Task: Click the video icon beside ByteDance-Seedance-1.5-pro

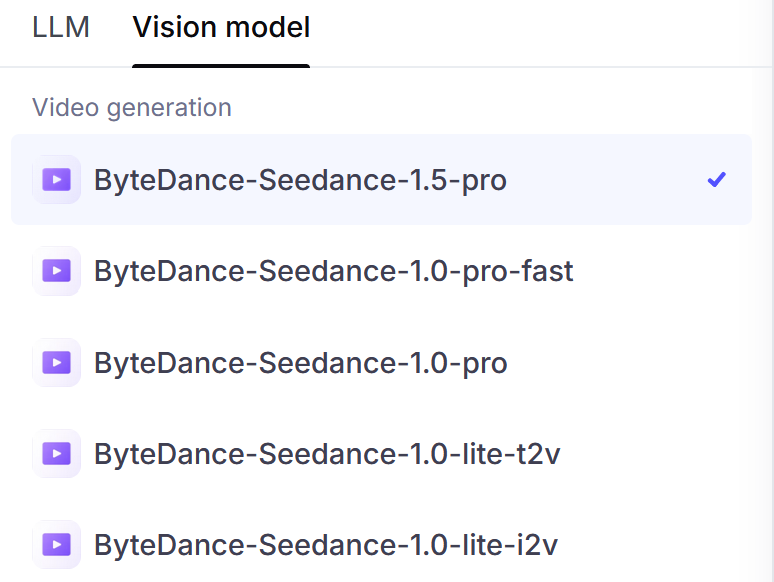Action: pyautogui.click(x=56, y=180)
